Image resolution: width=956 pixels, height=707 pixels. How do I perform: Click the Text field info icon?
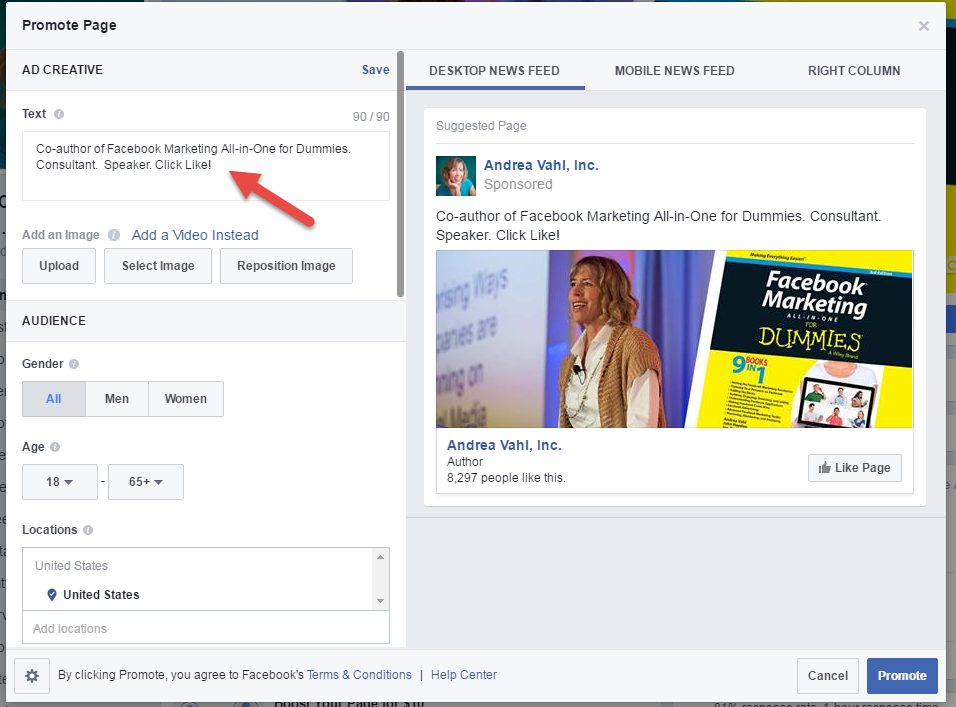pos(59,114)
